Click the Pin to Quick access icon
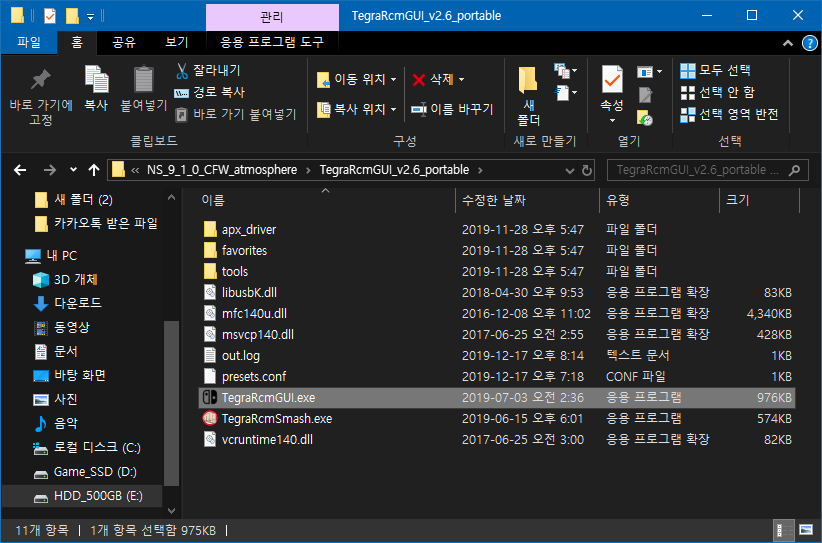 click(x=40, y=80)
